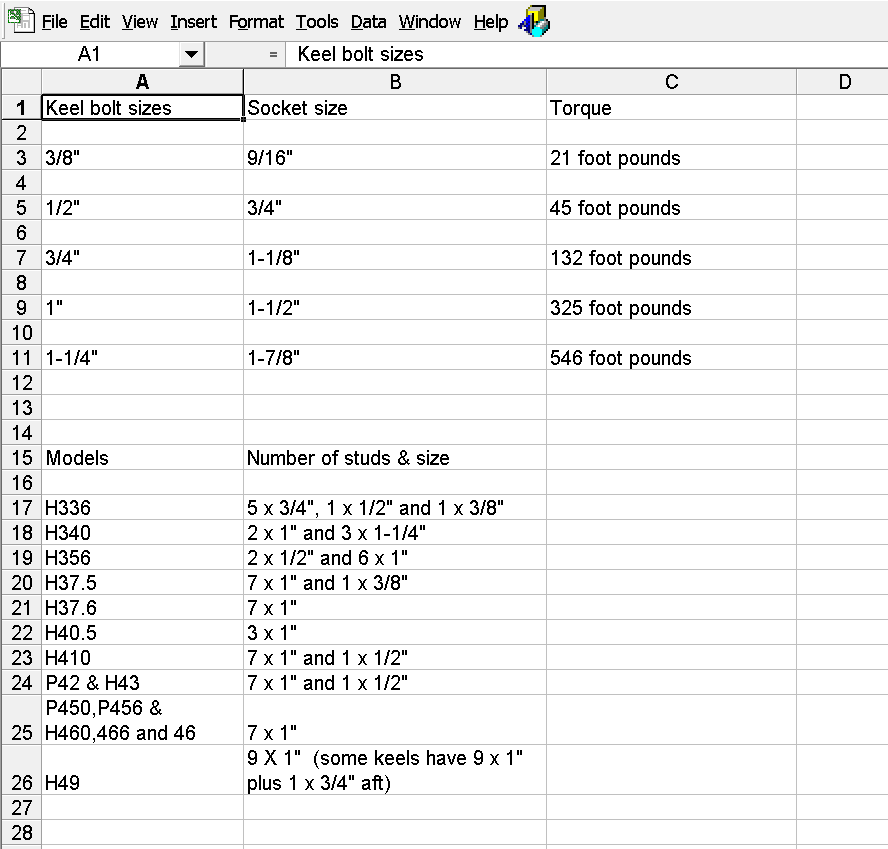Click the equals Edit Formula button
Image resolution: width=888 pixels, height=849 pixels.
click(x=274, y=55)
